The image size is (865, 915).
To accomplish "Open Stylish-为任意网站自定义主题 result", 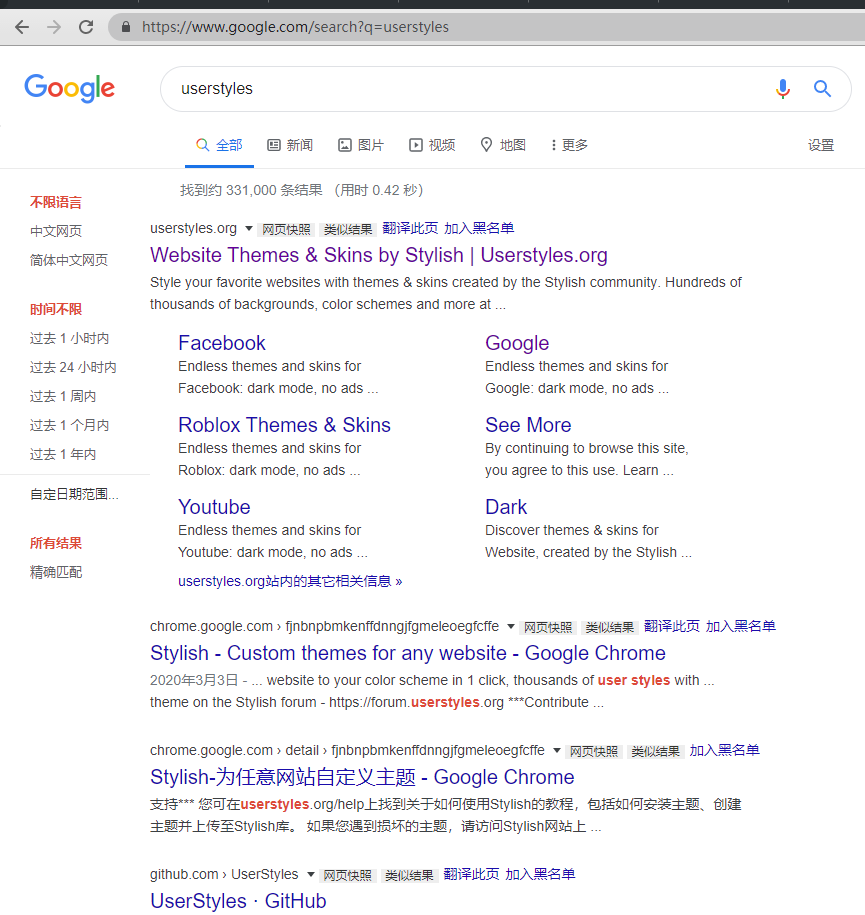I will (x=362, y=777).
